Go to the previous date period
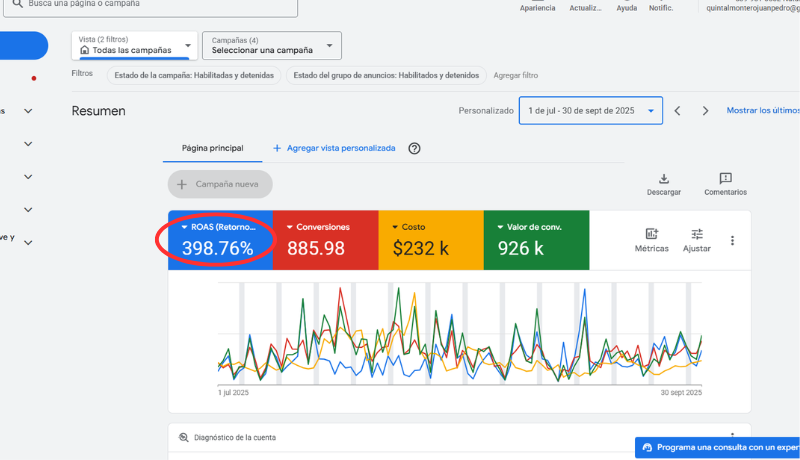Image resolution: width=800 pixels, height=460 pixels. click(x=678, y=111)
